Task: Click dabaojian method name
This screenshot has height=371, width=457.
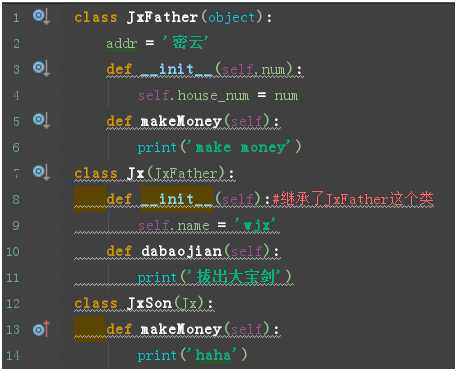Action: [181, 251]
